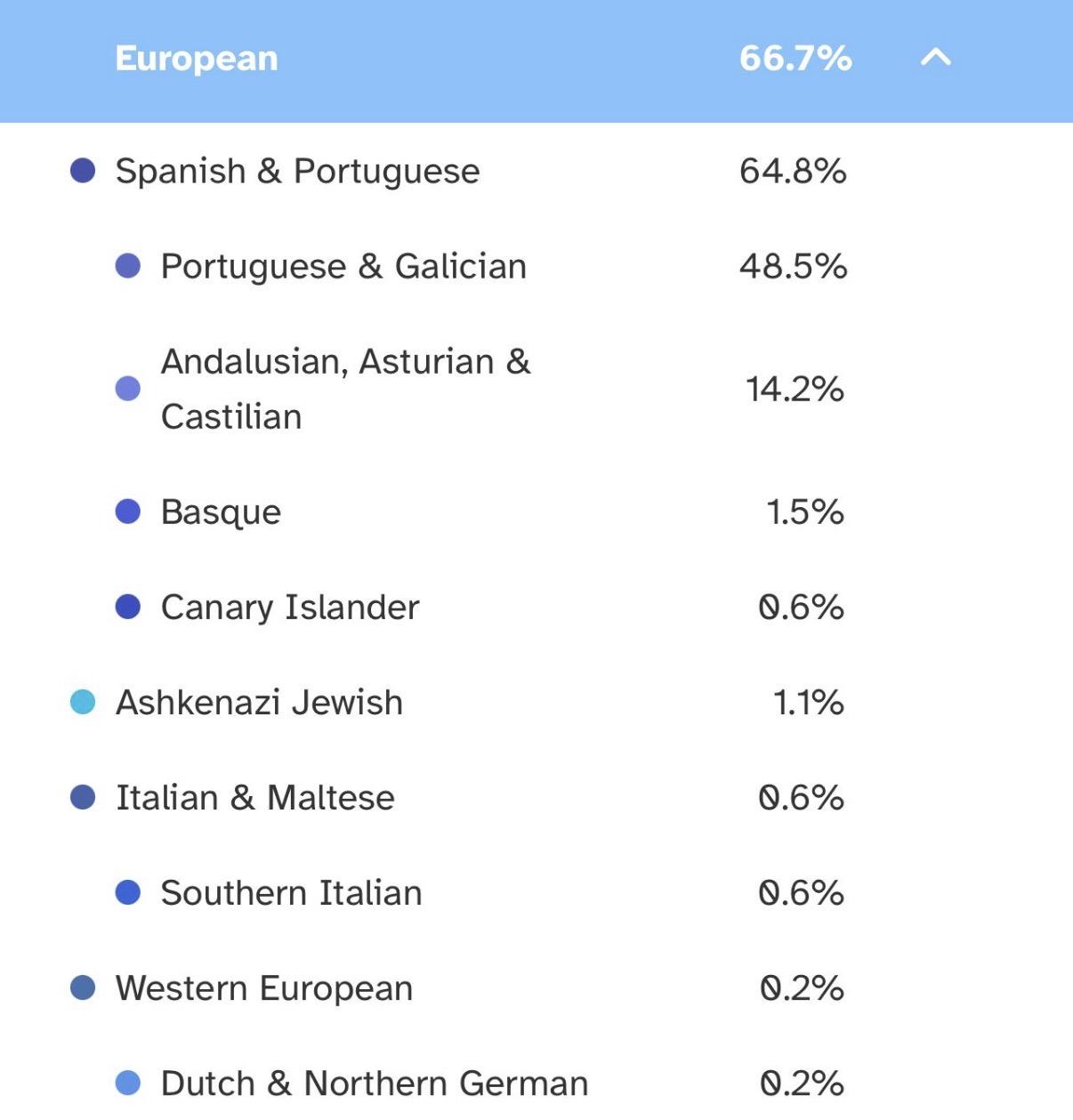Select the Ashkenazi Jewish row
Image resolution: width=1073 pixels, height=1120 pixels.
click(x=259, y=702)
